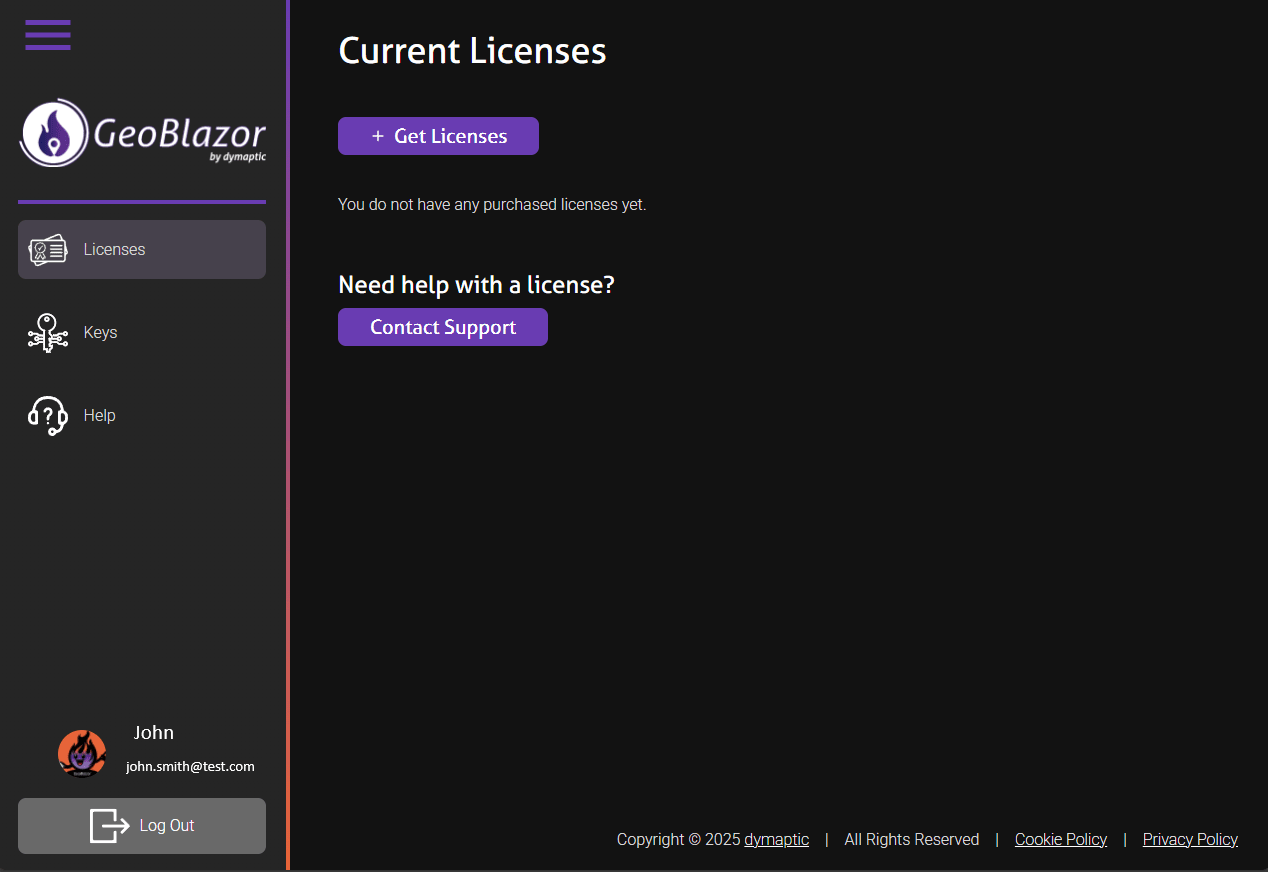Click the Get Licenses button
Screen dimensions: 1268x872
pos(438,136)
